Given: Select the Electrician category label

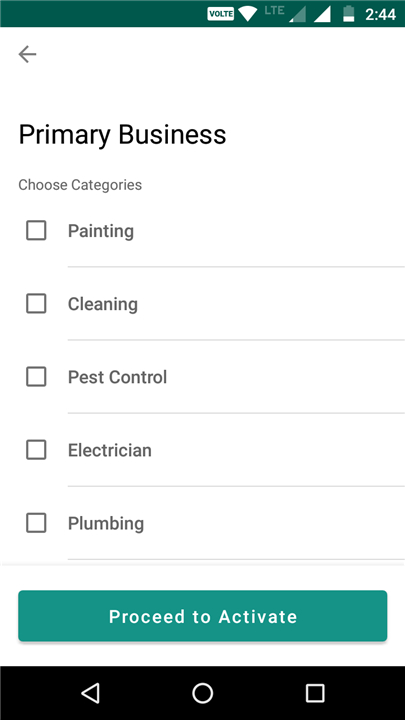Looking at the screenshot, I should [x=110, y=450].
